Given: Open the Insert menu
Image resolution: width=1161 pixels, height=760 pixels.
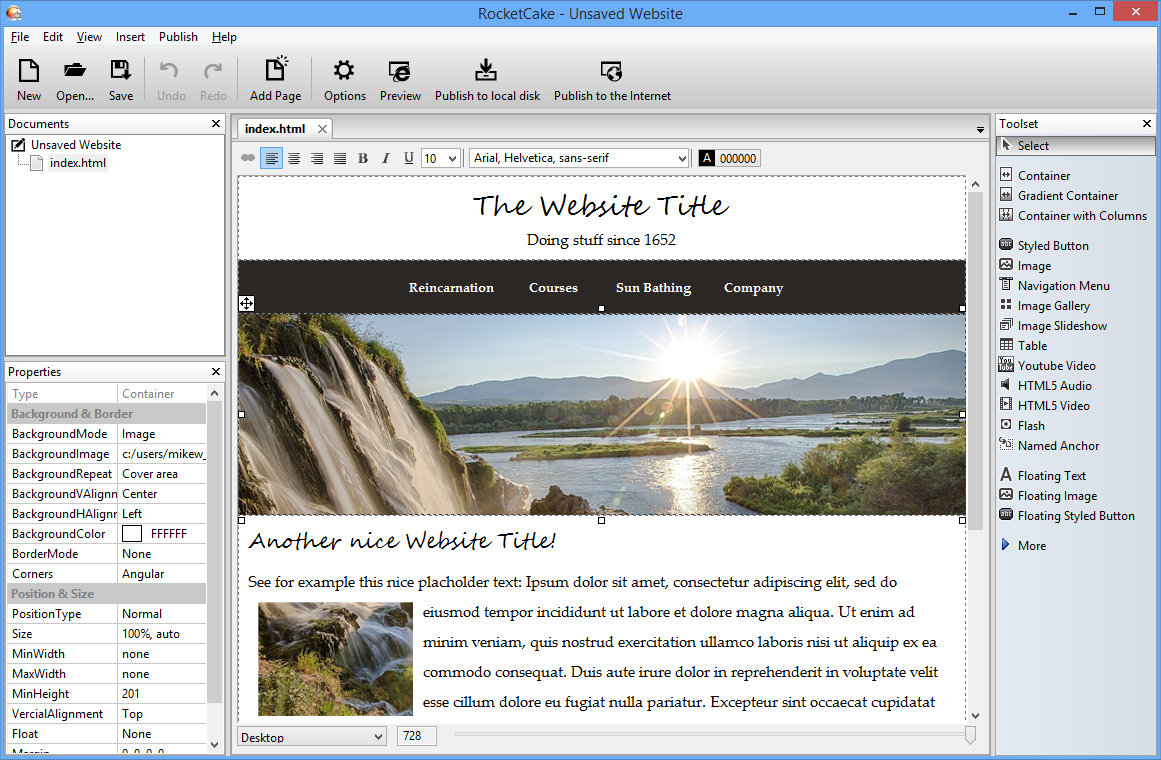Looking at the screenshot, I should pyautogui.click(x=130, y=37).
